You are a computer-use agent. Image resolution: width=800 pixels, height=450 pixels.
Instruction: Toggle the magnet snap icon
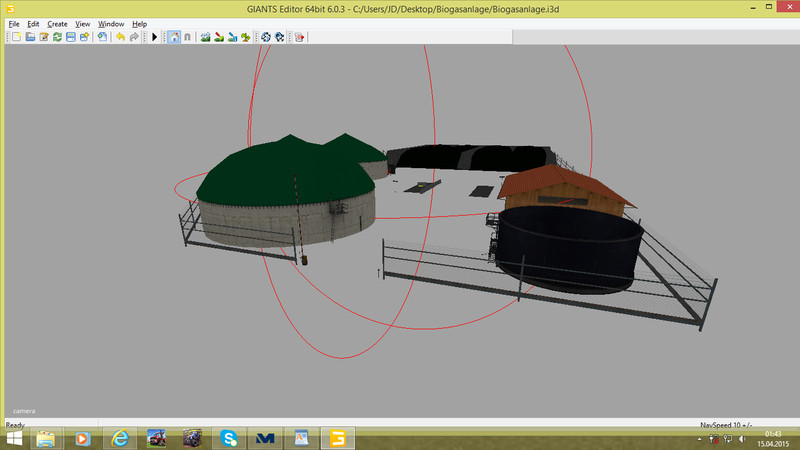click(187, 37)
